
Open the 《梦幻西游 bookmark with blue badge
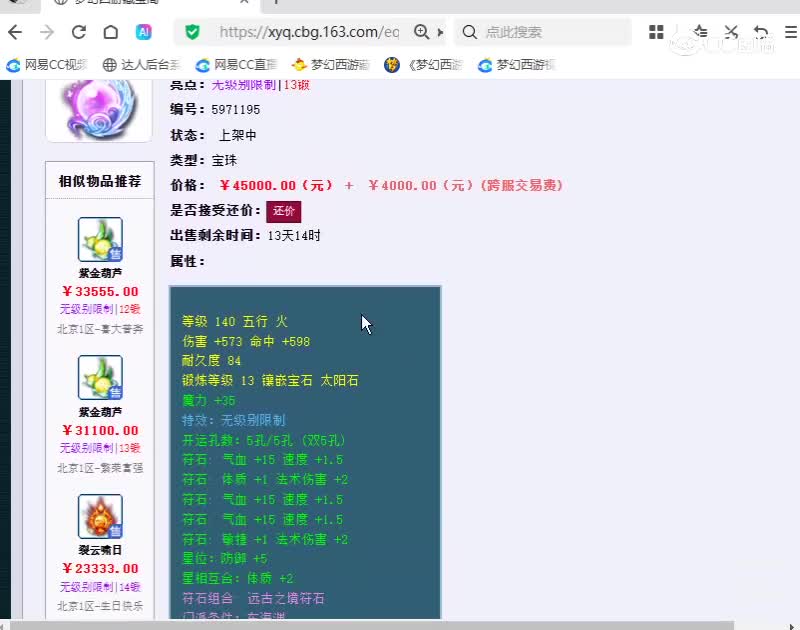pyautogui.click(x=423, y=65)
